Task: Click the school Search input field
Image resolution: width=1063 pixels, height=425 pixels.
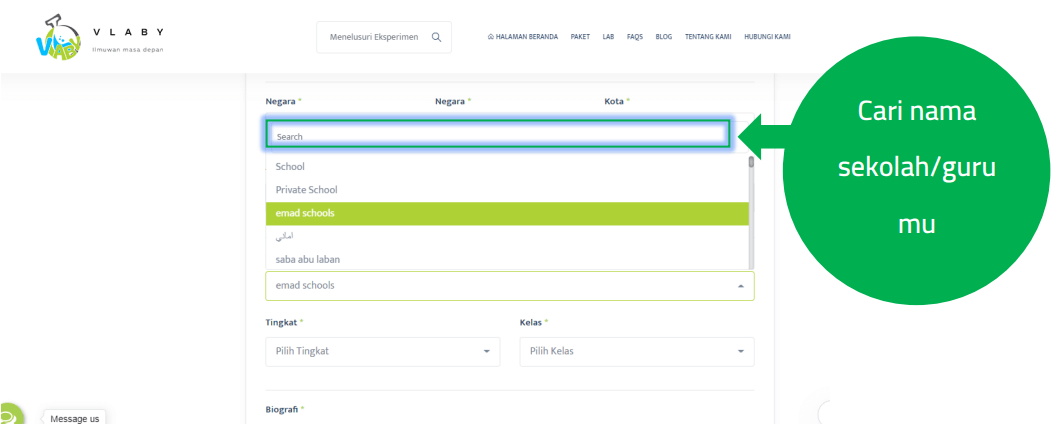Action: 497,136
